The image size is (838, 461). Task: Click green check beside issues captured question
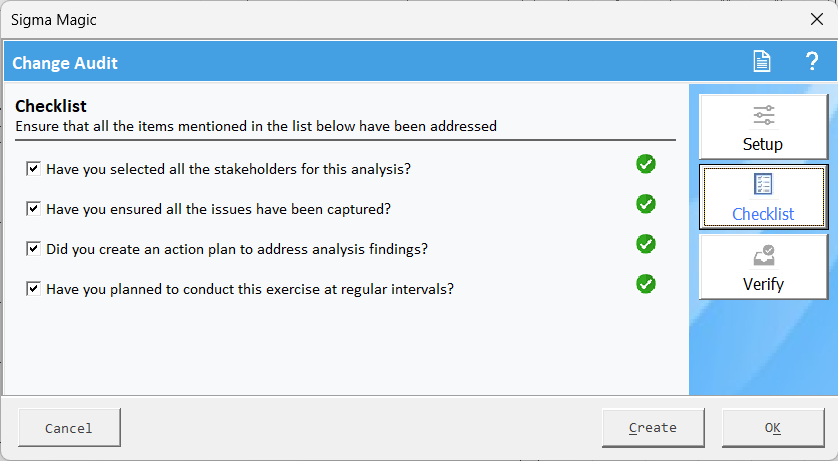click(x=646, y=204)
